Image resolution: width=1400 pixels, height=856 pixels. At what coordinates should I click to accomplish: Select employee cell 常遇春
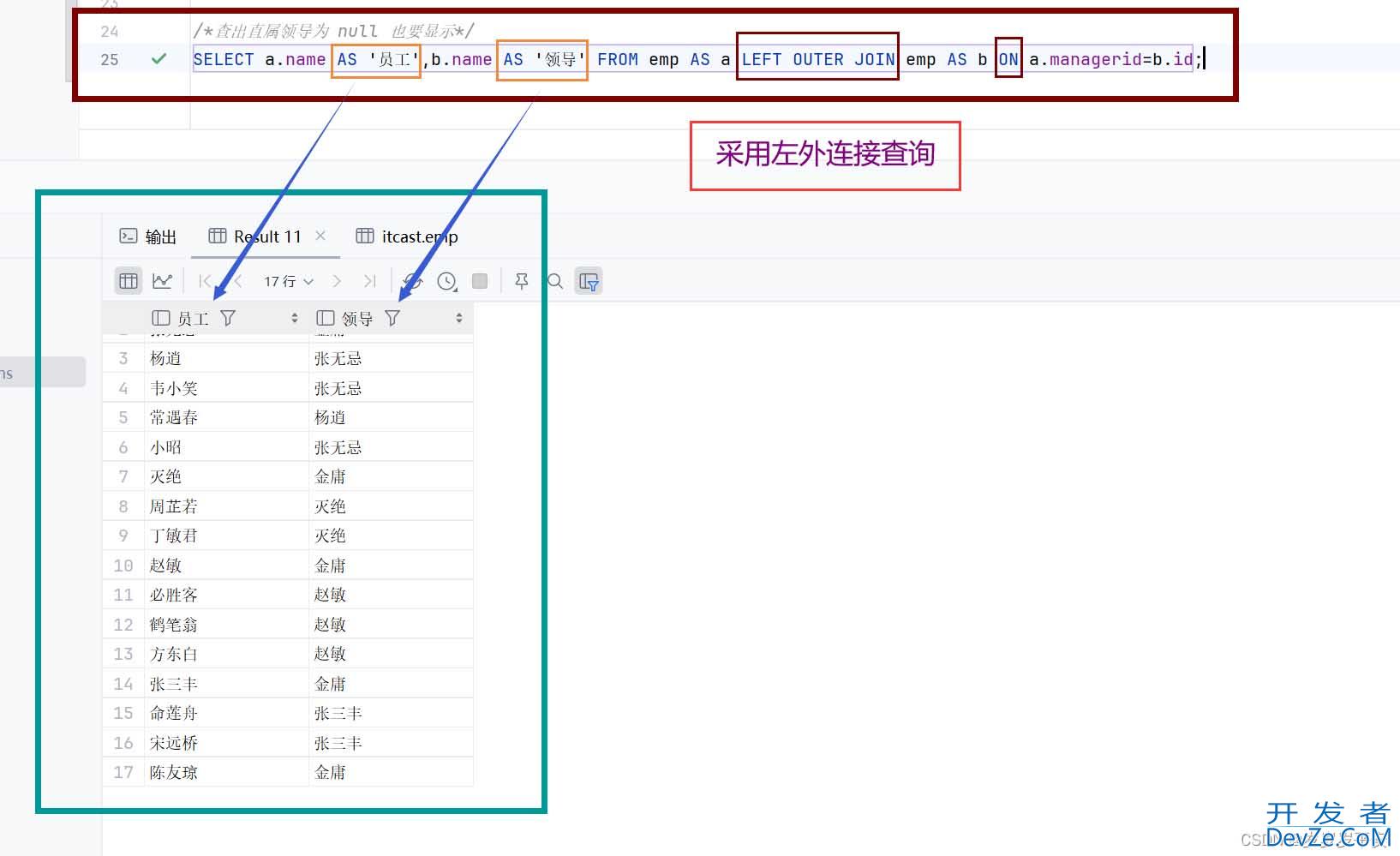click(x=226, y=417)
